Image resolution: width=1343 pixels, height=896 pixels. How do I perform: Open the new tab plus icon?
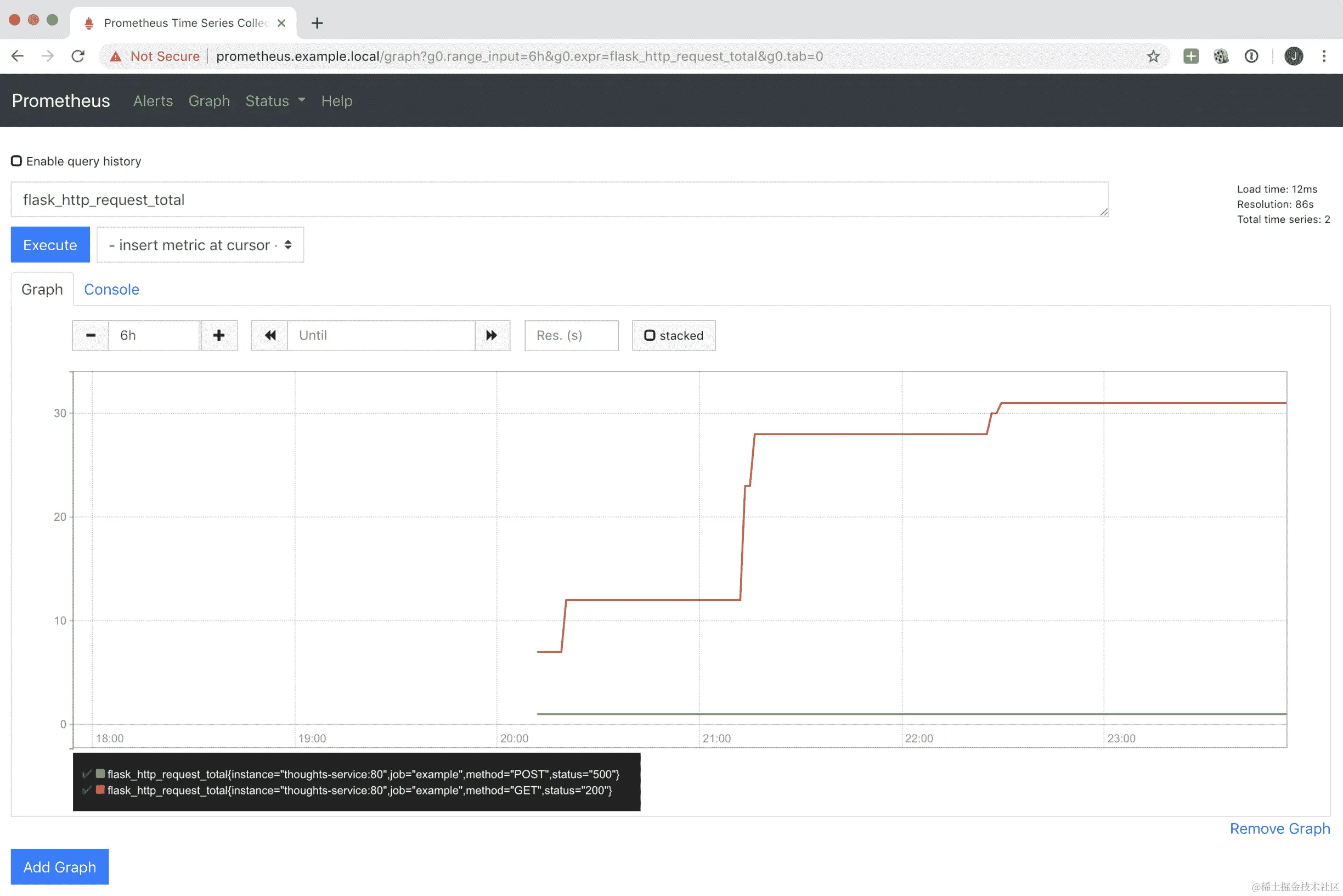point(317,23)
